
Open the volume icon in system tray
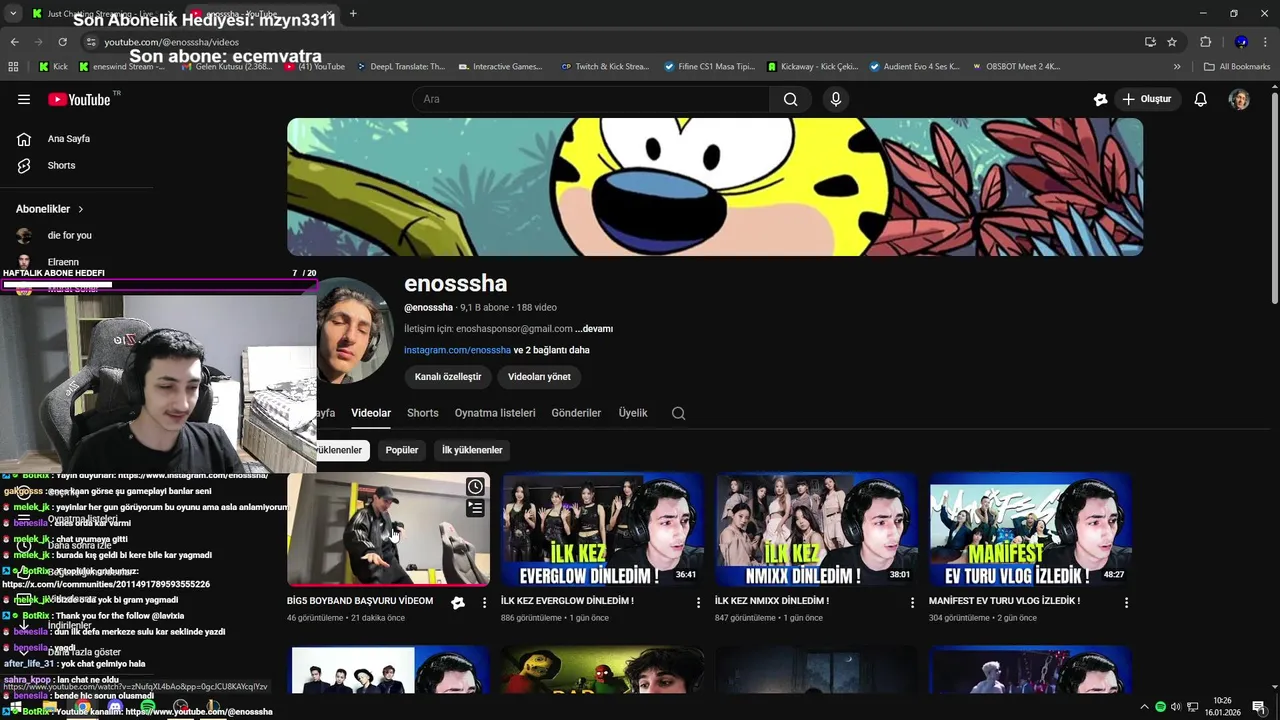1176,707
